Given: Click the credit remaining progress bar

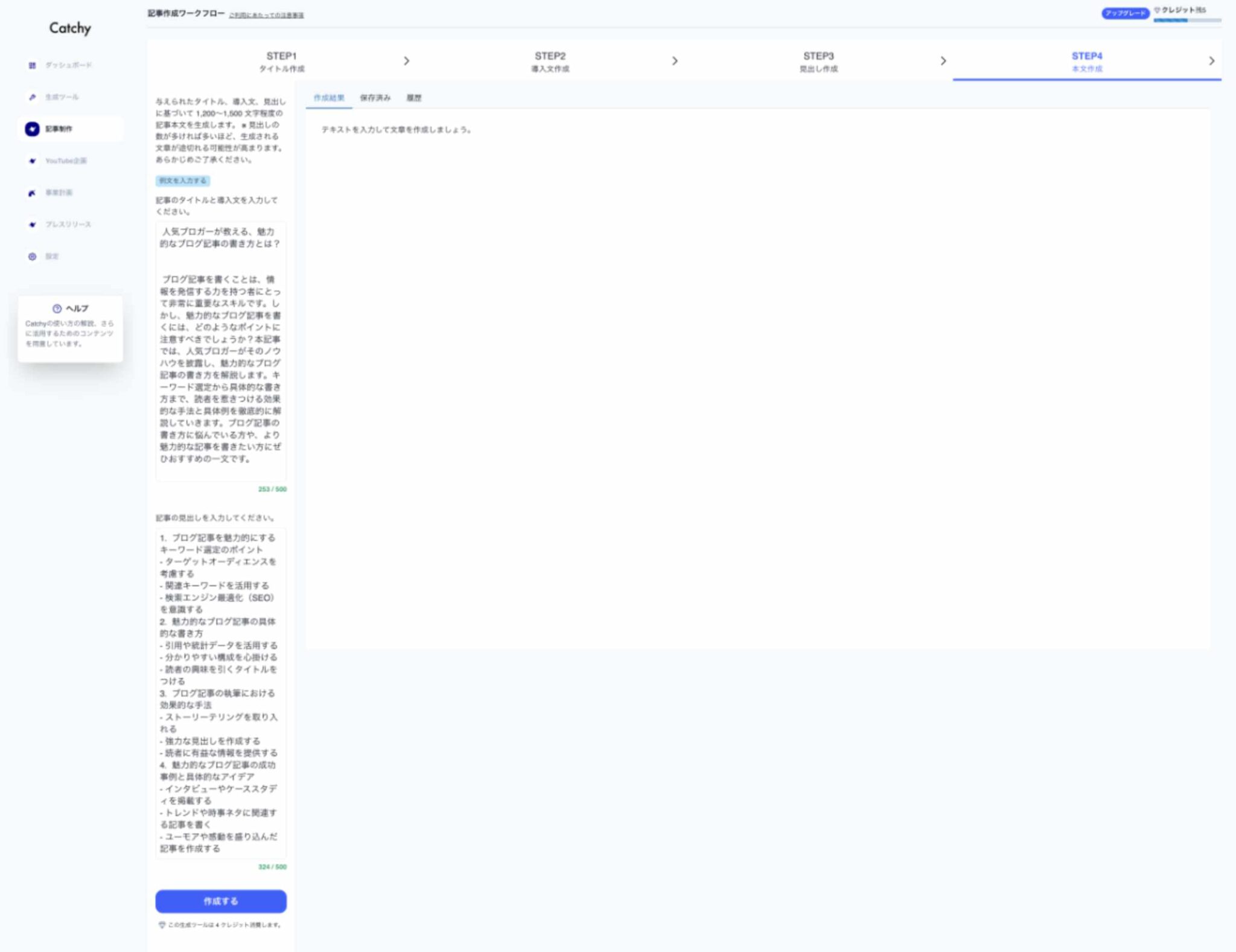Looking at the screenshot, I should [x=1187, y=21].
